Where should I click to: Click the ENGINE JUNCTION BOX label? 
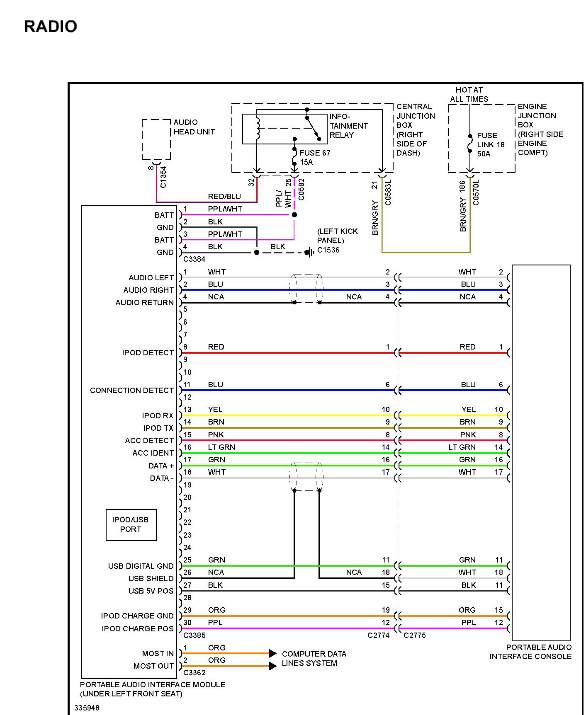coord(540,130)
